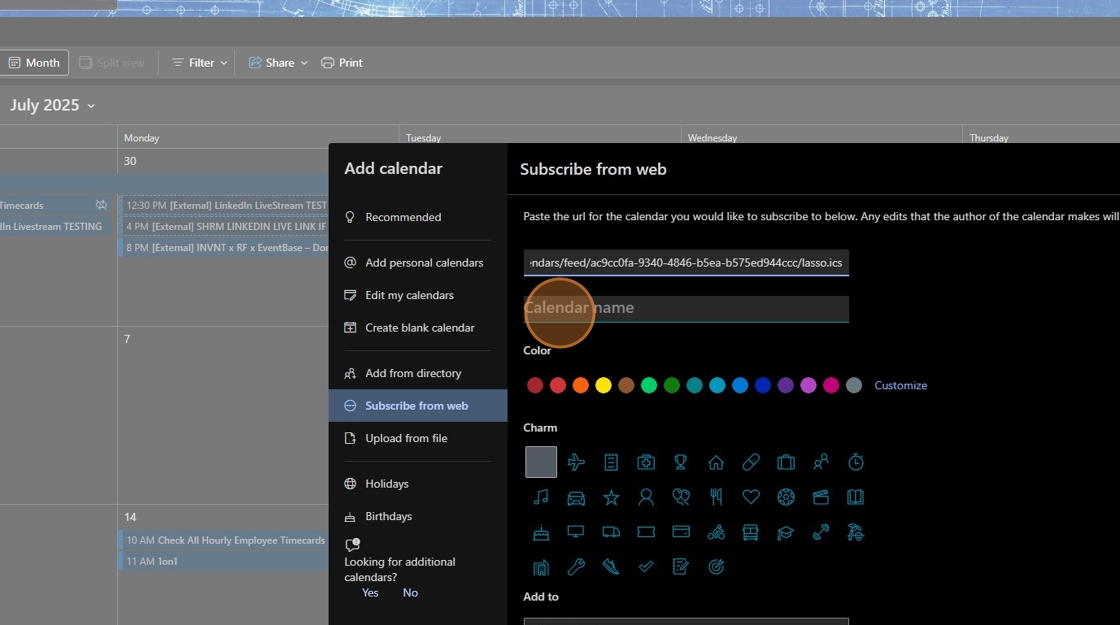This screenshot has height=625, width=1120.
Task: Go to Holidays calendars
Action: pyautogui.click(x=387, y=484)
